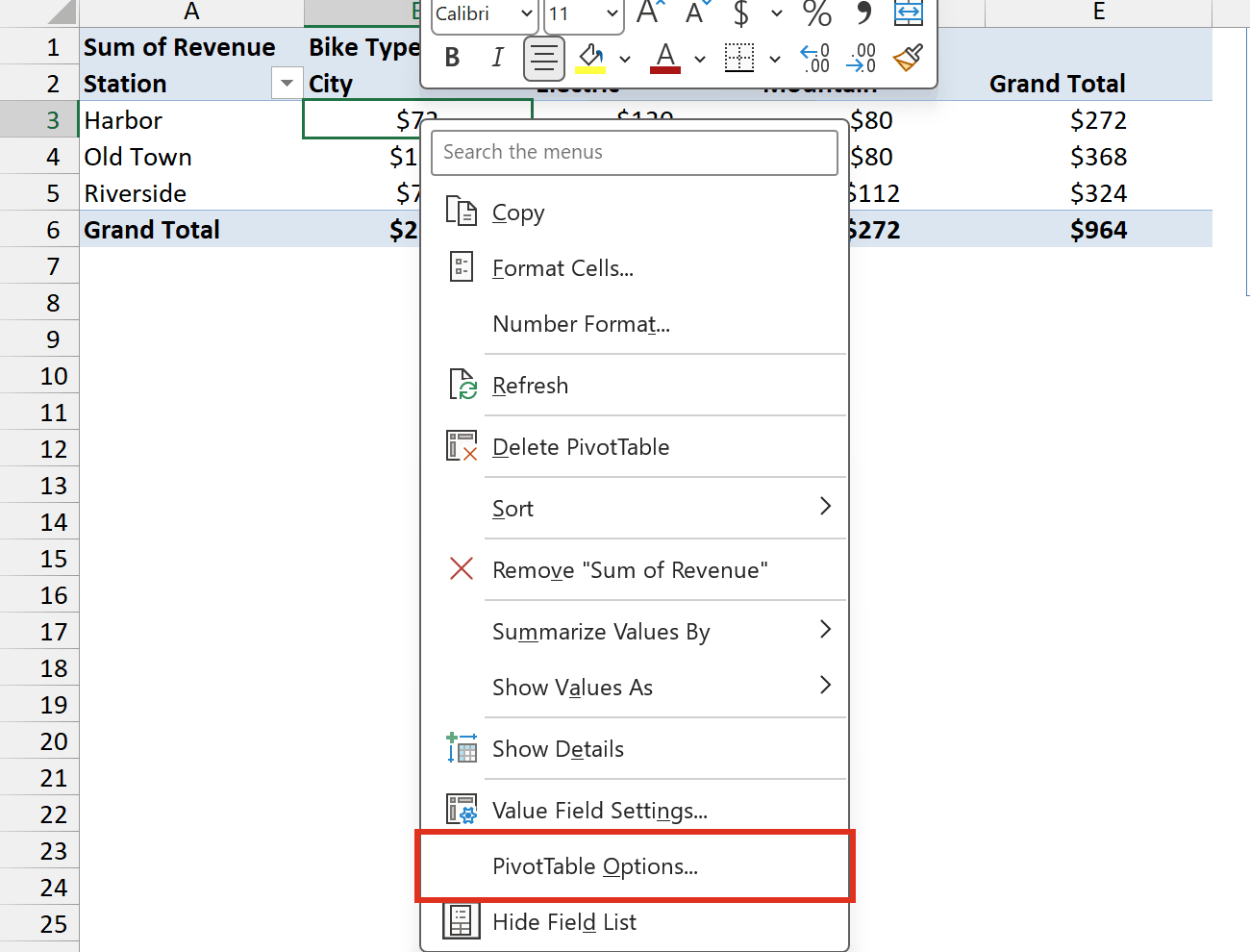Select the $272 Harbor total cell
The width and height of the screenshot is (1250, 952).
click(1098, 120)
